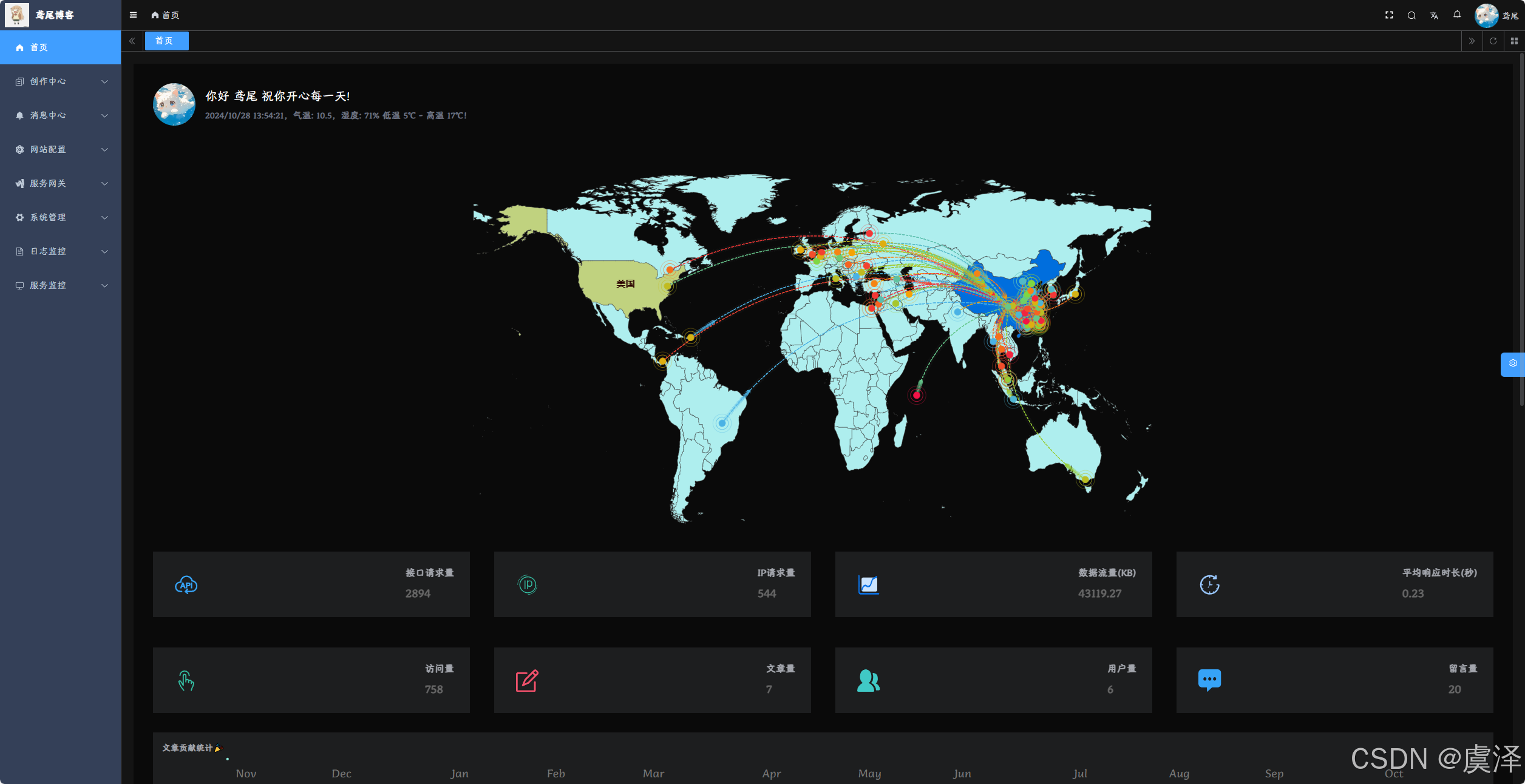This screenshot has height=784, width=1525.
Task: Click the visits hand-pointer icon
Action: tap(186, 681)
